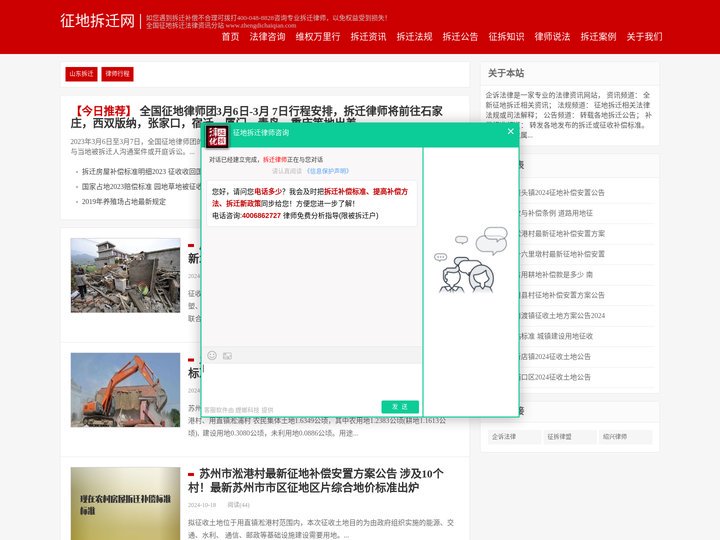Select the 山东拆迁 tag button
Viewport: 720px width, 540px height.
click(81, 74)
